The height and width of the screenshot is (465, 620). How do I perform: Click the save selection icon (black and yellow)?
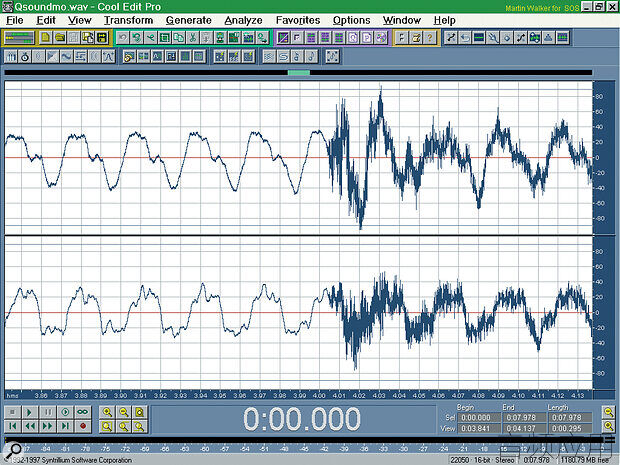pos(102,38)
